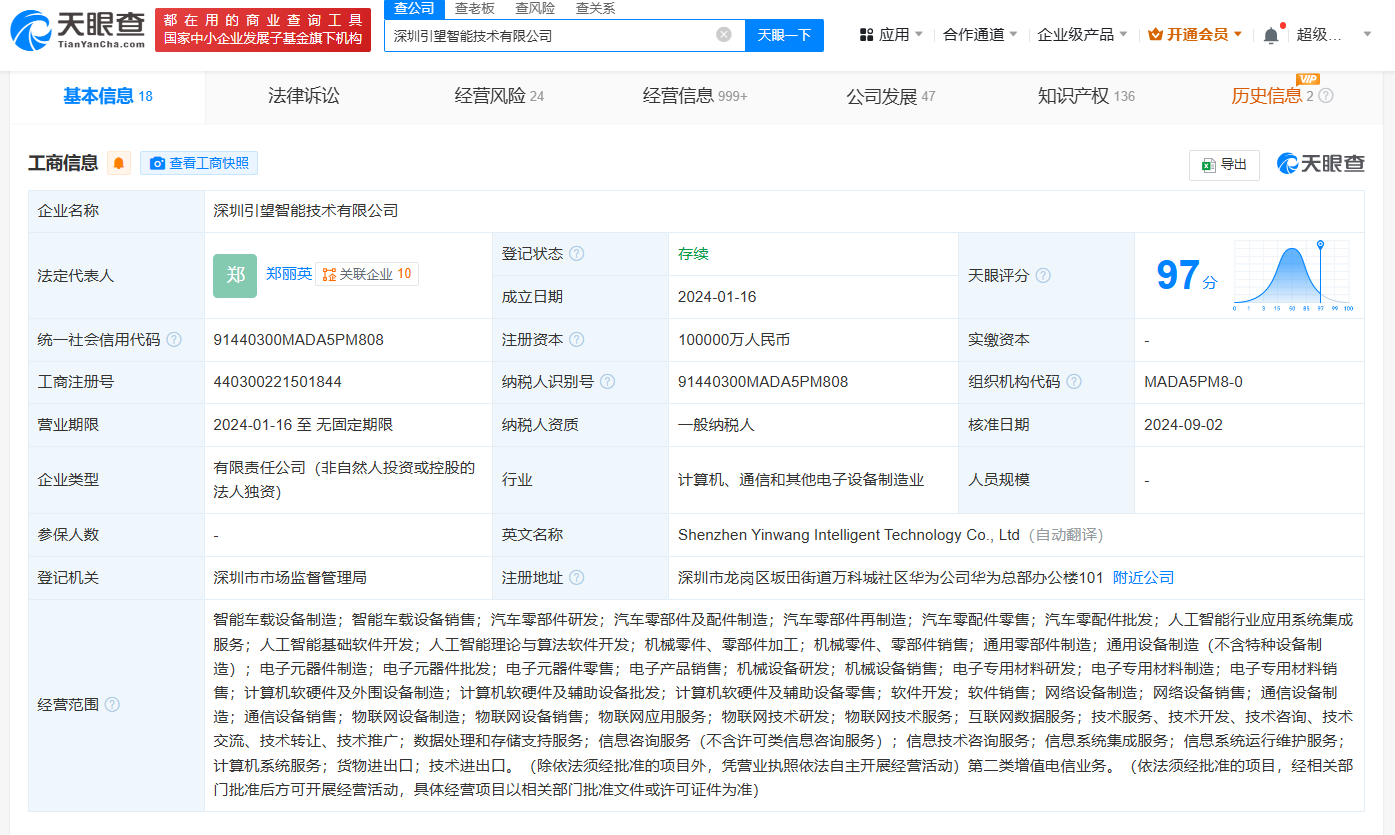Open the help icon next to 注册资本
This screenshot has width=1395, height=835.
[578, 339]
